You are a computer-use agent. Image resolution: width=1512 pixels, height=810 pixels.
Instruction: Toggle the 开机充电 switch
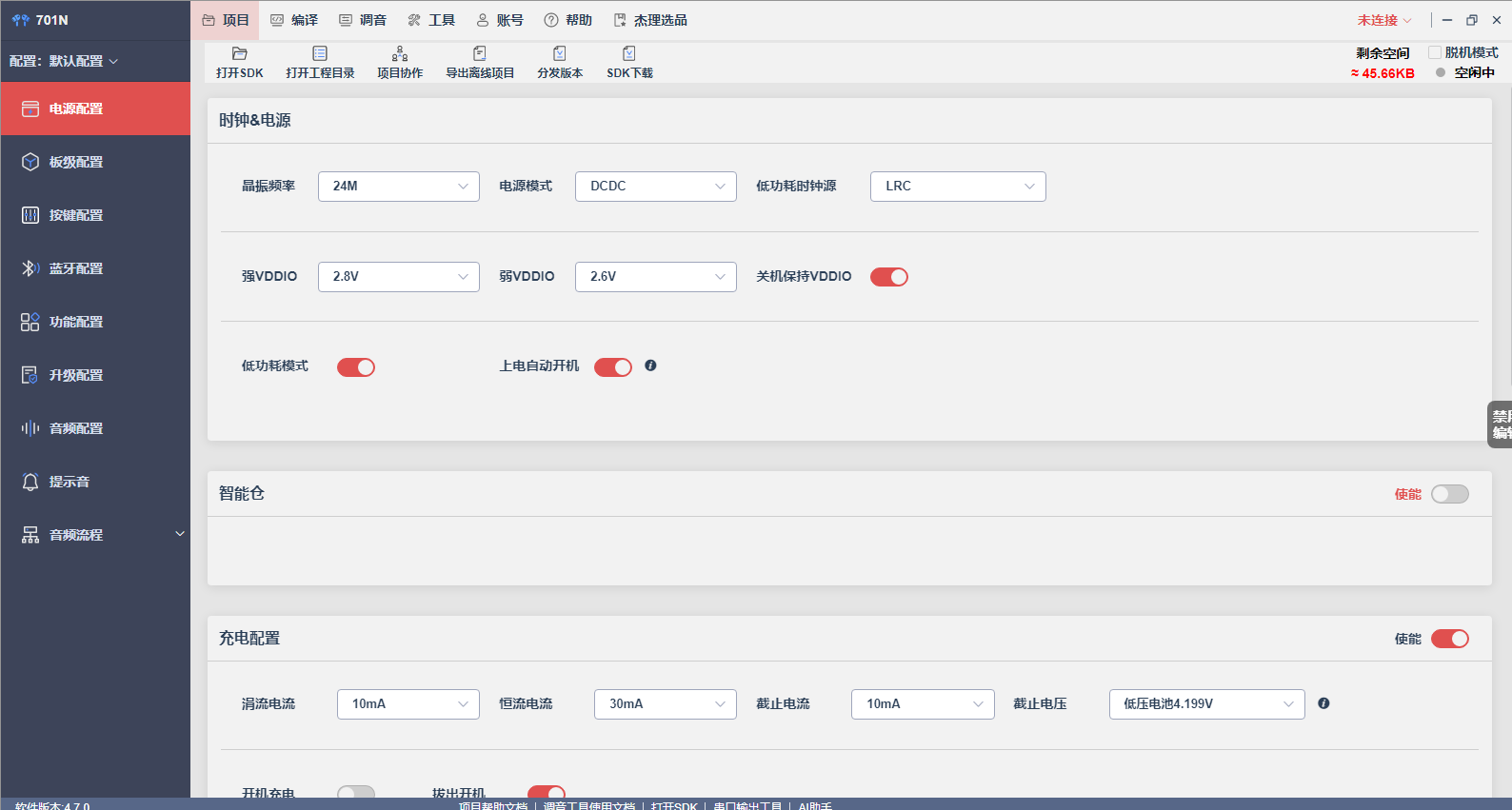(x=356, y=792)
